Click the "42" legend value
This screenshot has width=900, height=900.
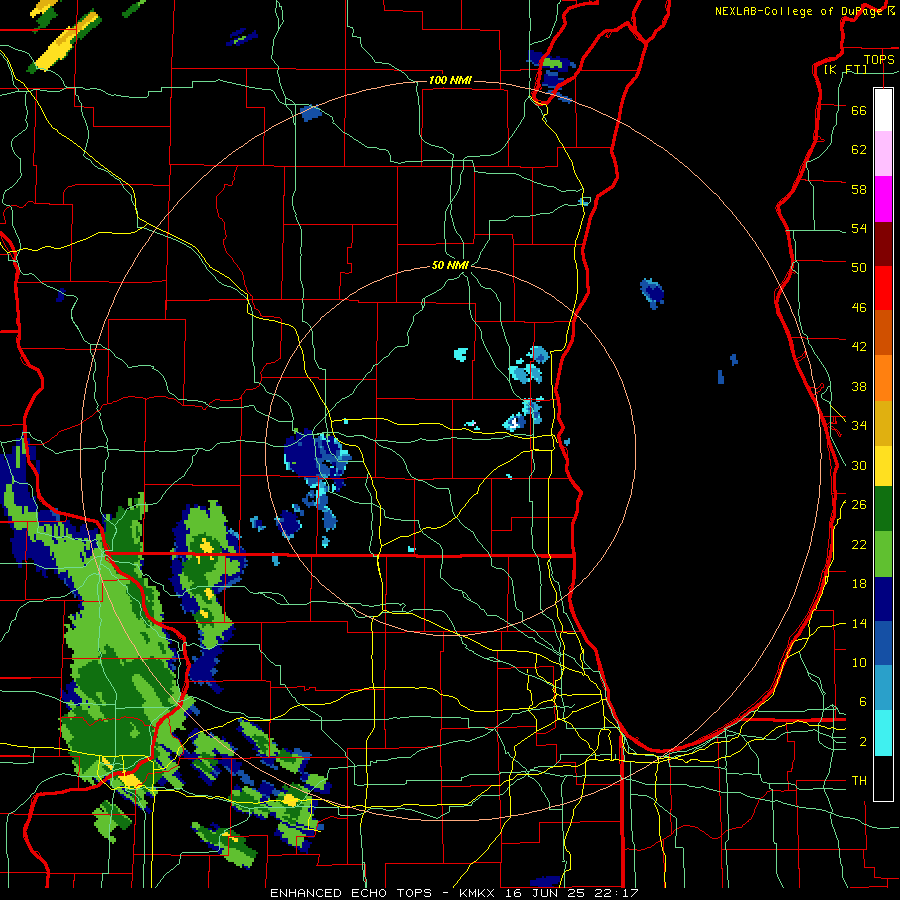pyautogui.click(x=859, y=347)
